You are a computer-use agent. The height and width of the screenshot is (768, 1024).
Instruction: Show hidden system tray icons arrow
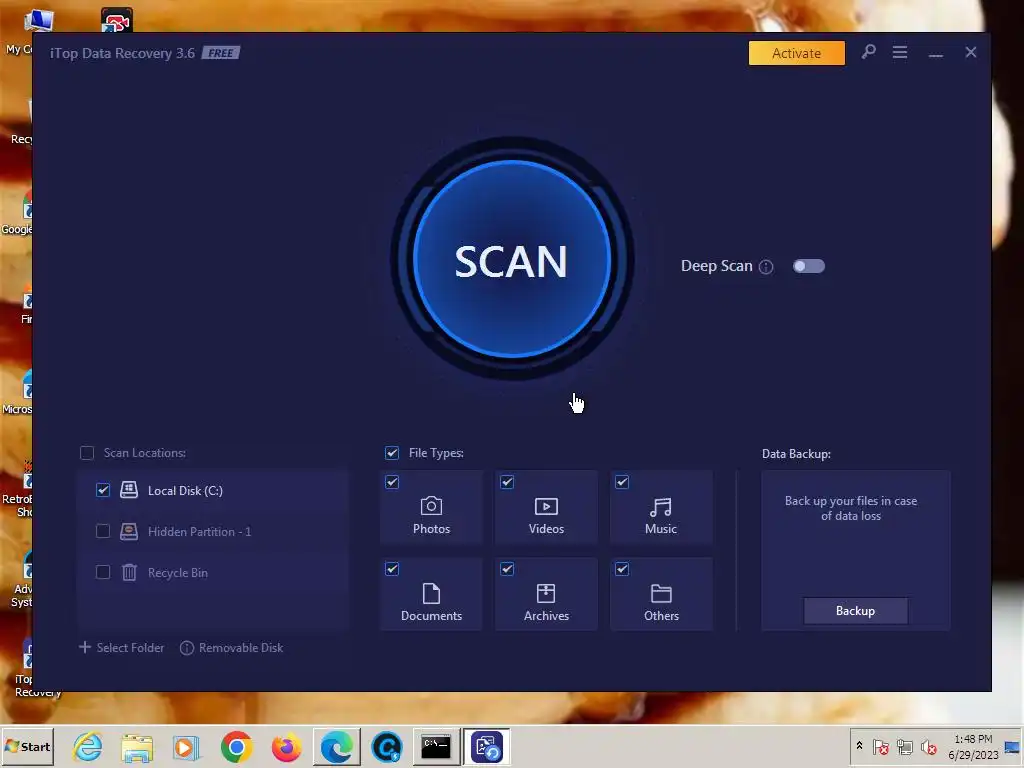859,746
